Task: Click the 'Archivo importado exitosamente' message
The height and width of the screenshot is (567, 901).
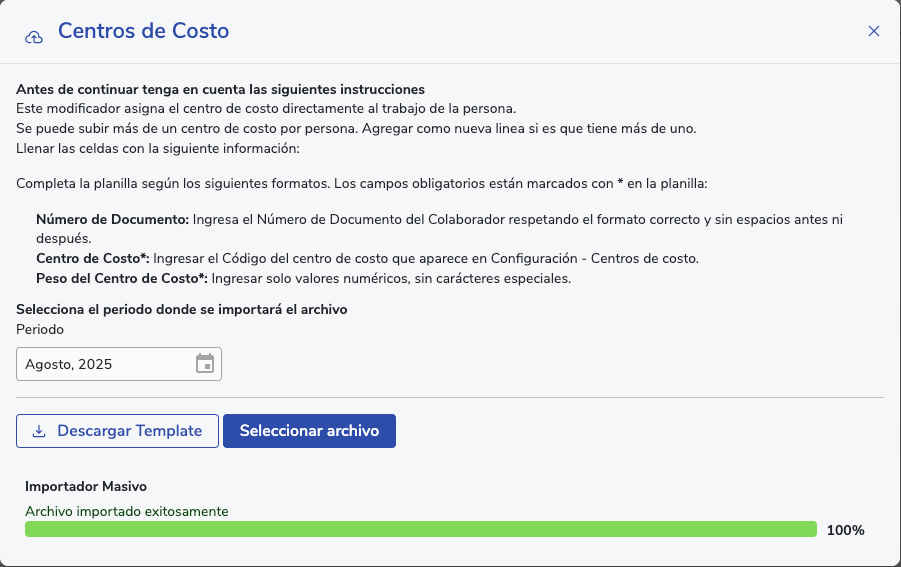Action: (x=127, y=511)
